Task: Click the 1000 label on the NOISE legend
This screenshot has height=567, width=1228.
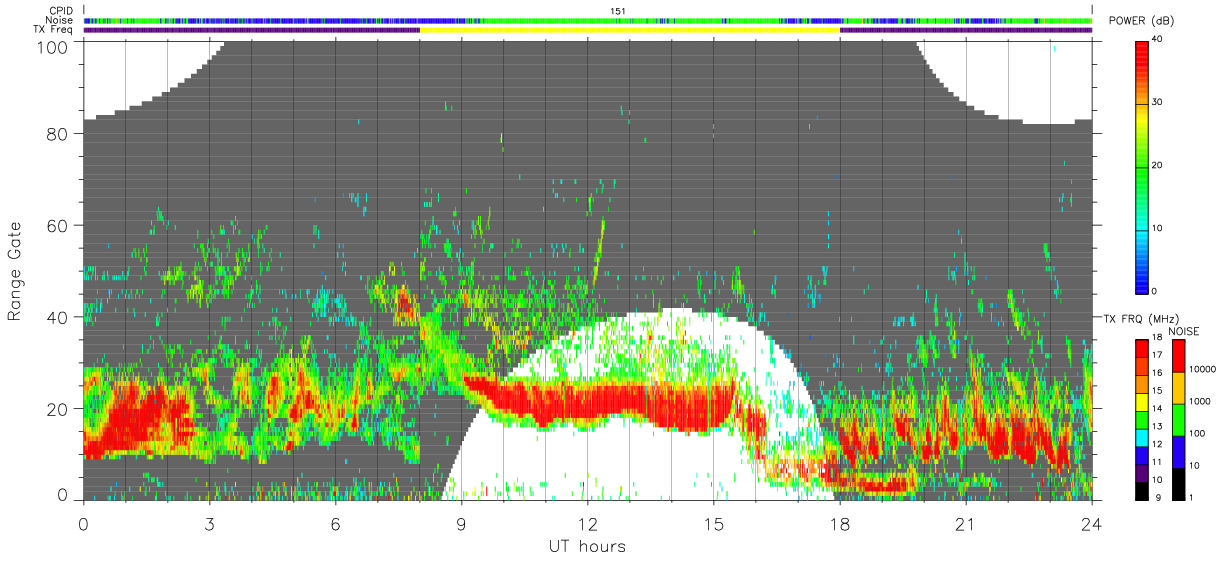Action: (x=1198, y=403)
